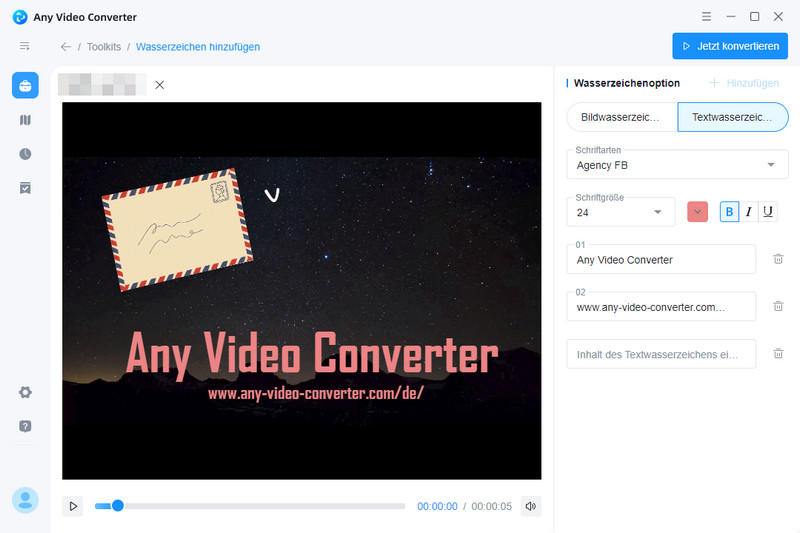Click the Wasserzeichenoption heading
The height and width of the screenshot is (533, 800).
point(627,83)
